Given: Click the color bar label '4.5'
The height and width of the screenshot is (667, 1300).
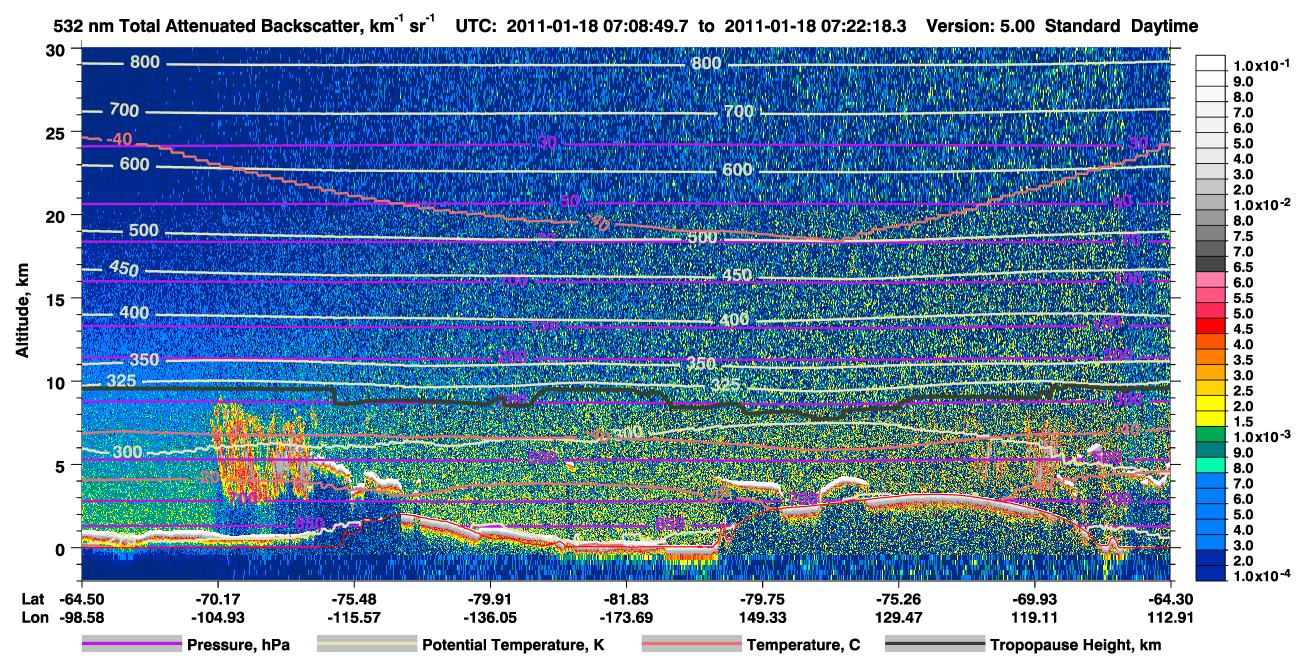Looking at the screenshot, I should (1244, 328).
